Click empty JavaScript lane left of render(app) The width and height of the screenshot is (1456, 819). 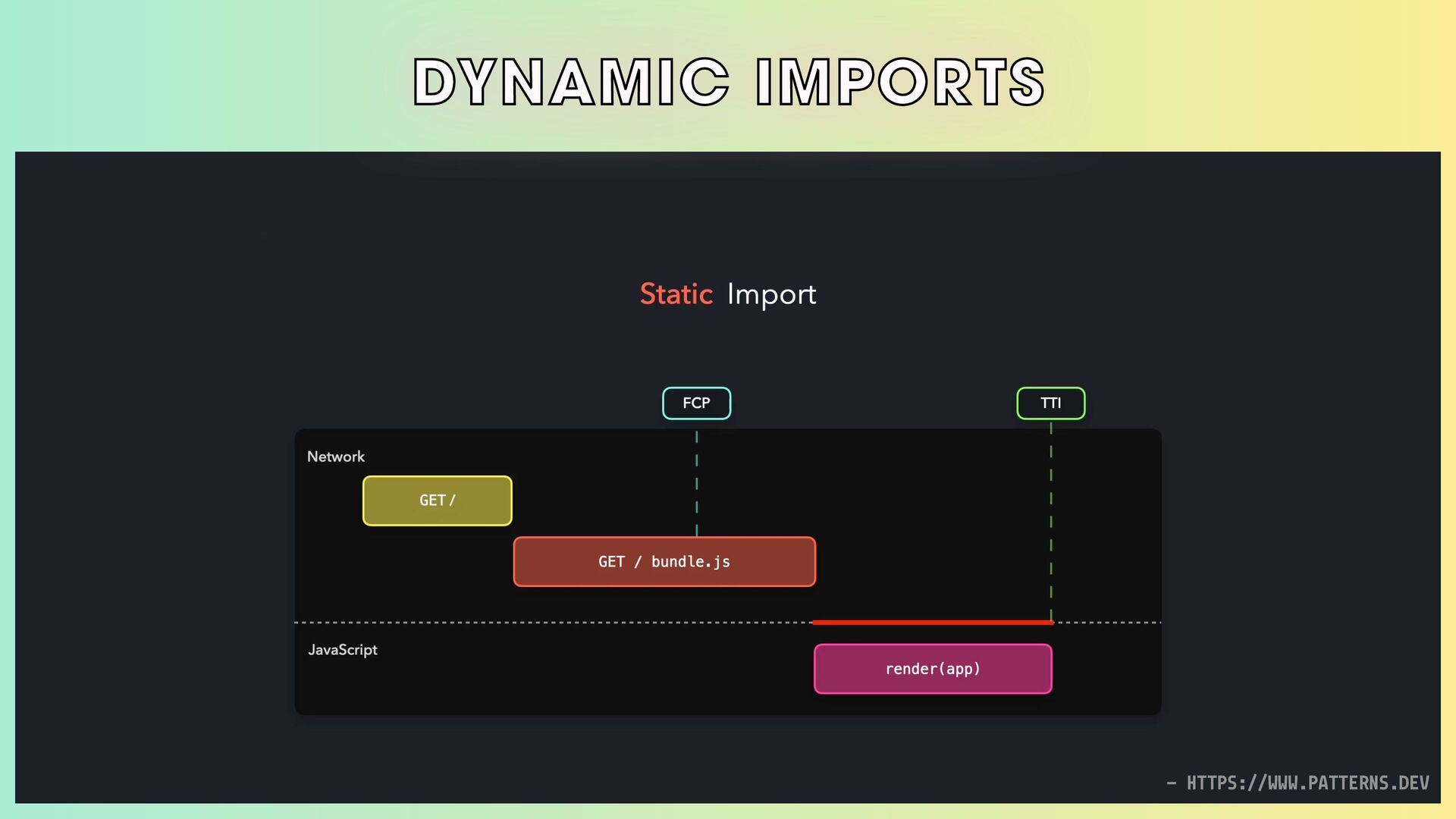tap(576, 671)
